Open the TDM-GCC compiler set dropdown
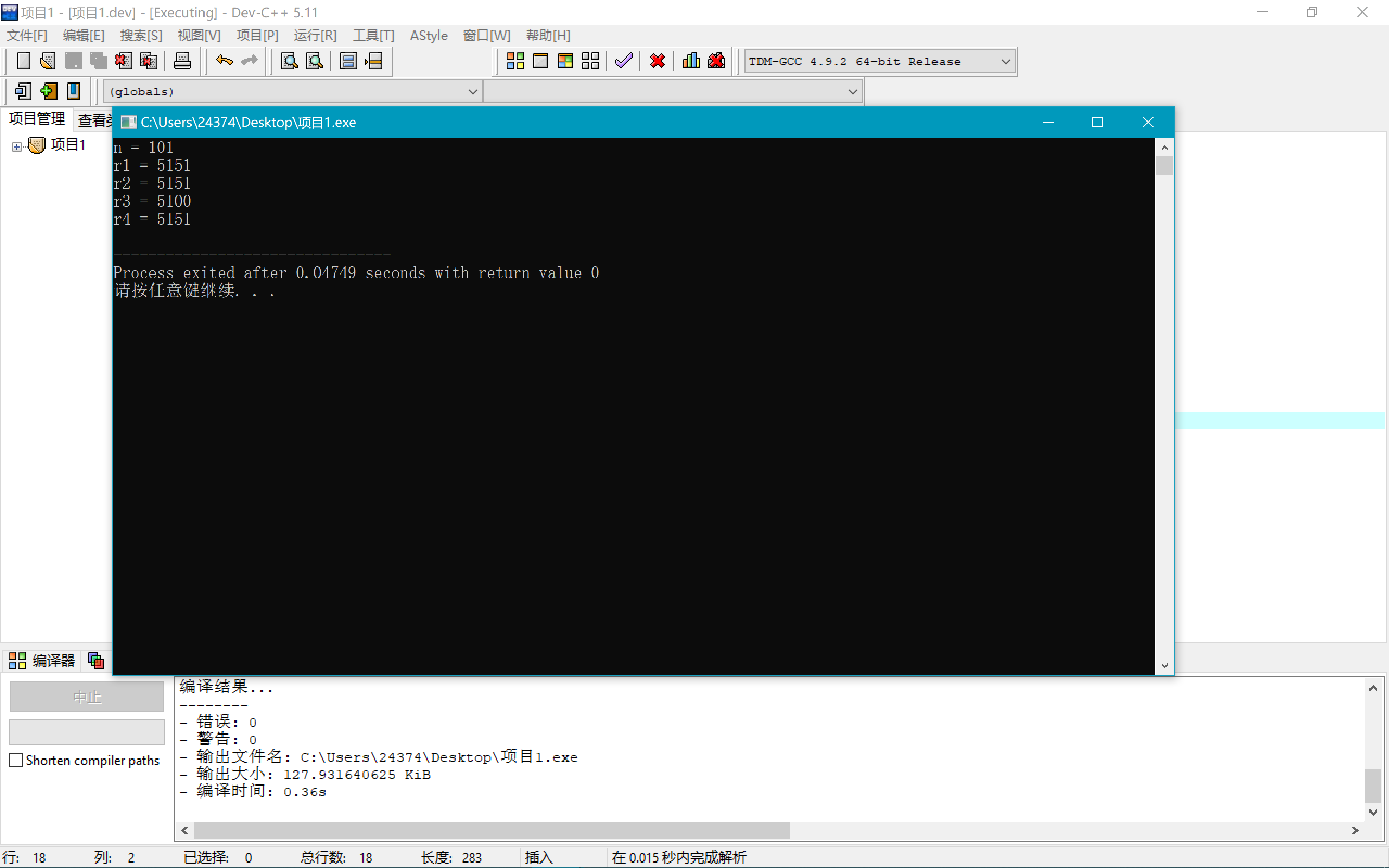The width and height of the screenshot is (1389, 868). tap(1005, 61)
